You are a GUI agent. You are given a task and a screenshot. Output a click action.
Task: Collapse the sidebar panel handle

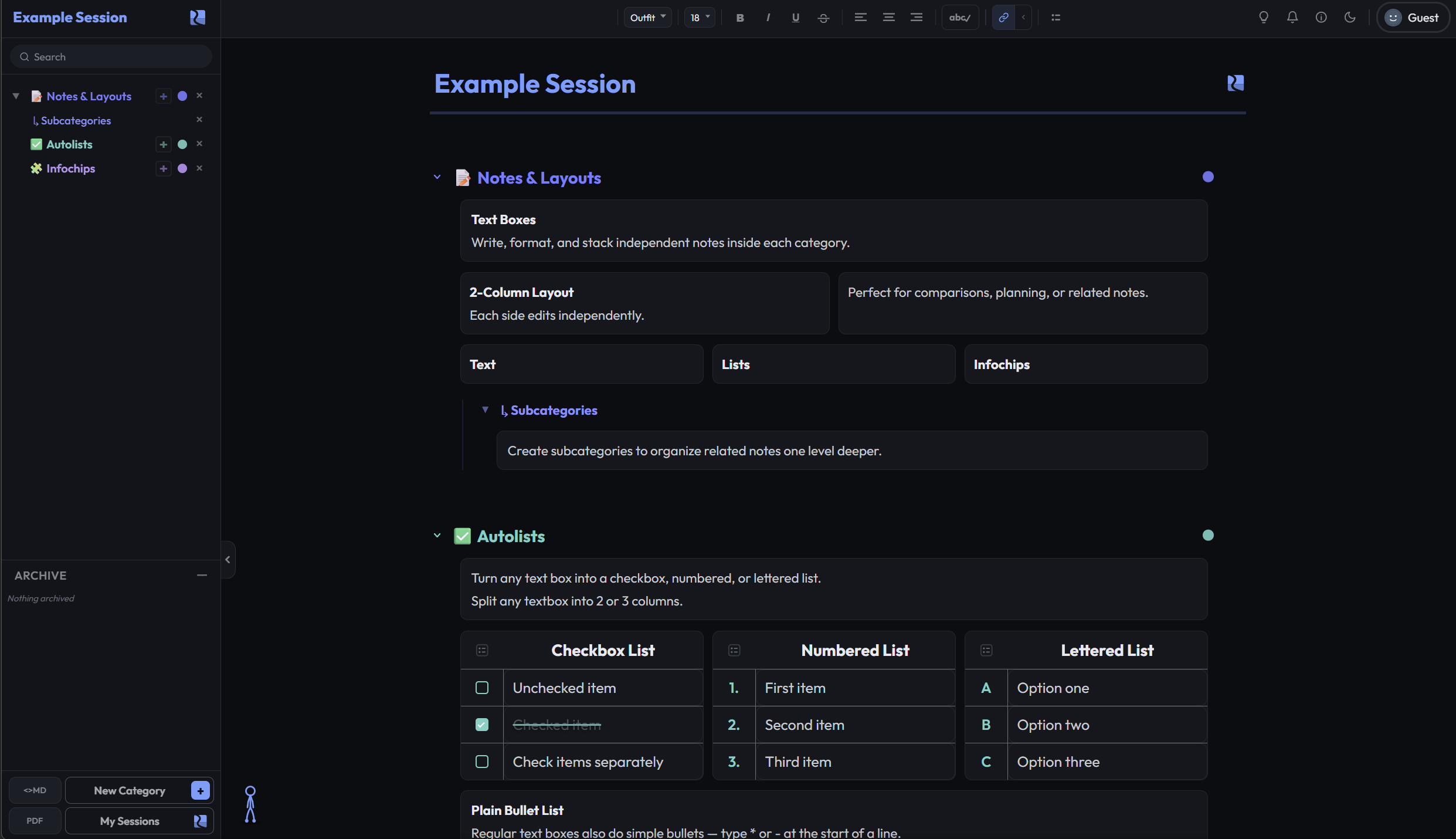click(228, 560)
